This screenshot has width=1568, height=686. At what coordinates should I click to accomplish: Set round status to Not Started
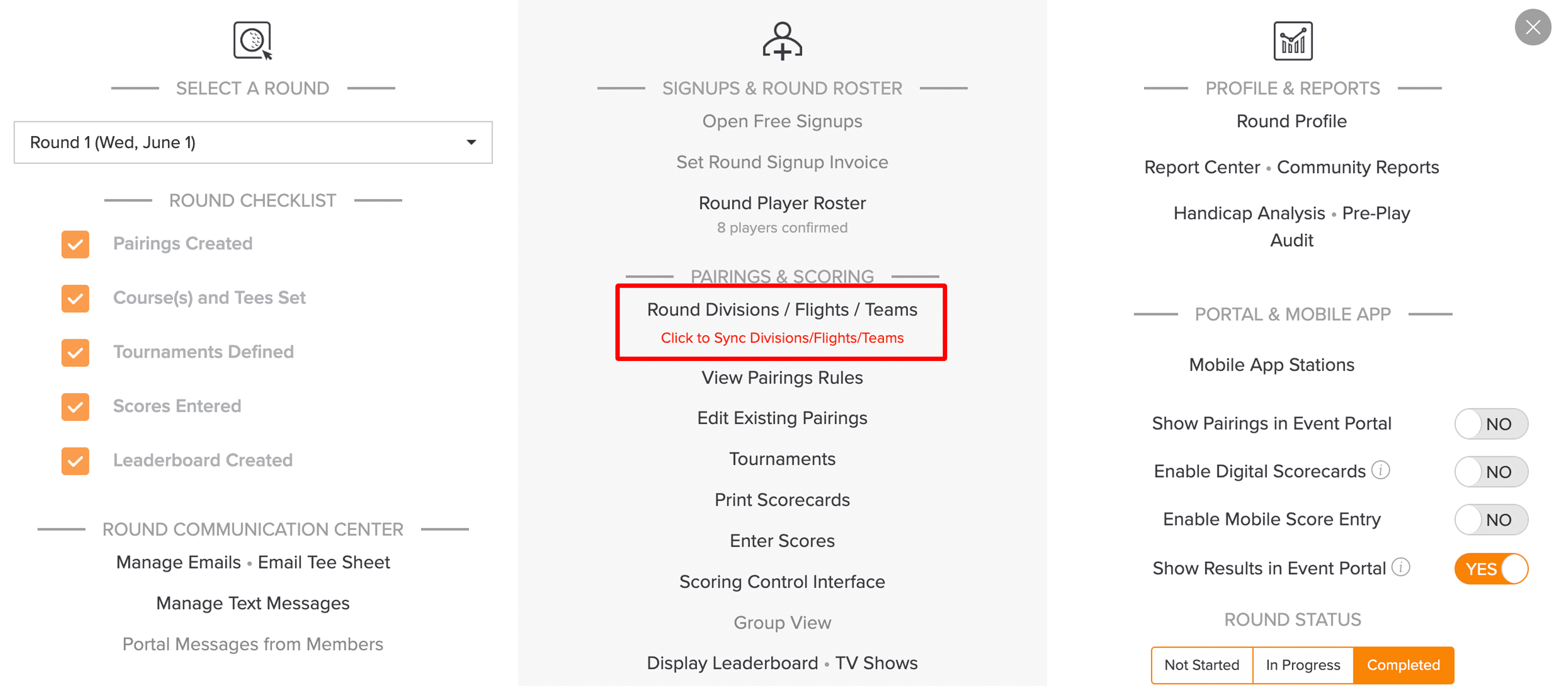point(1201,665)
